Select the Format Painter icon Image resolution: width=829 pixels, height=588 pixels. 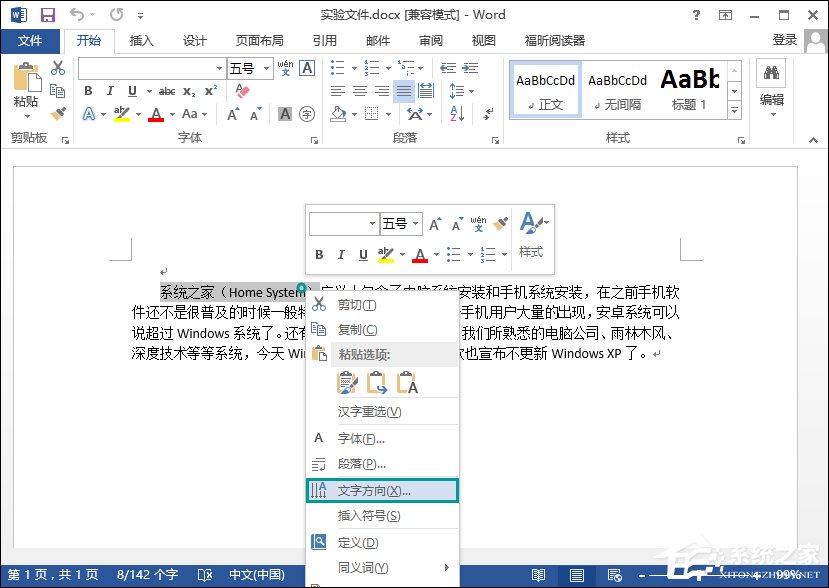point(57,113)
